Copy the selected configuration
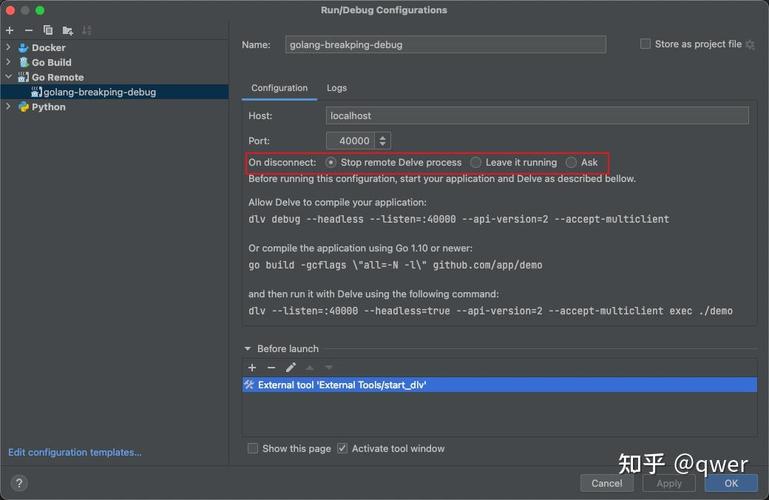This screenshot has width=769, height=500. coord(48,30)
